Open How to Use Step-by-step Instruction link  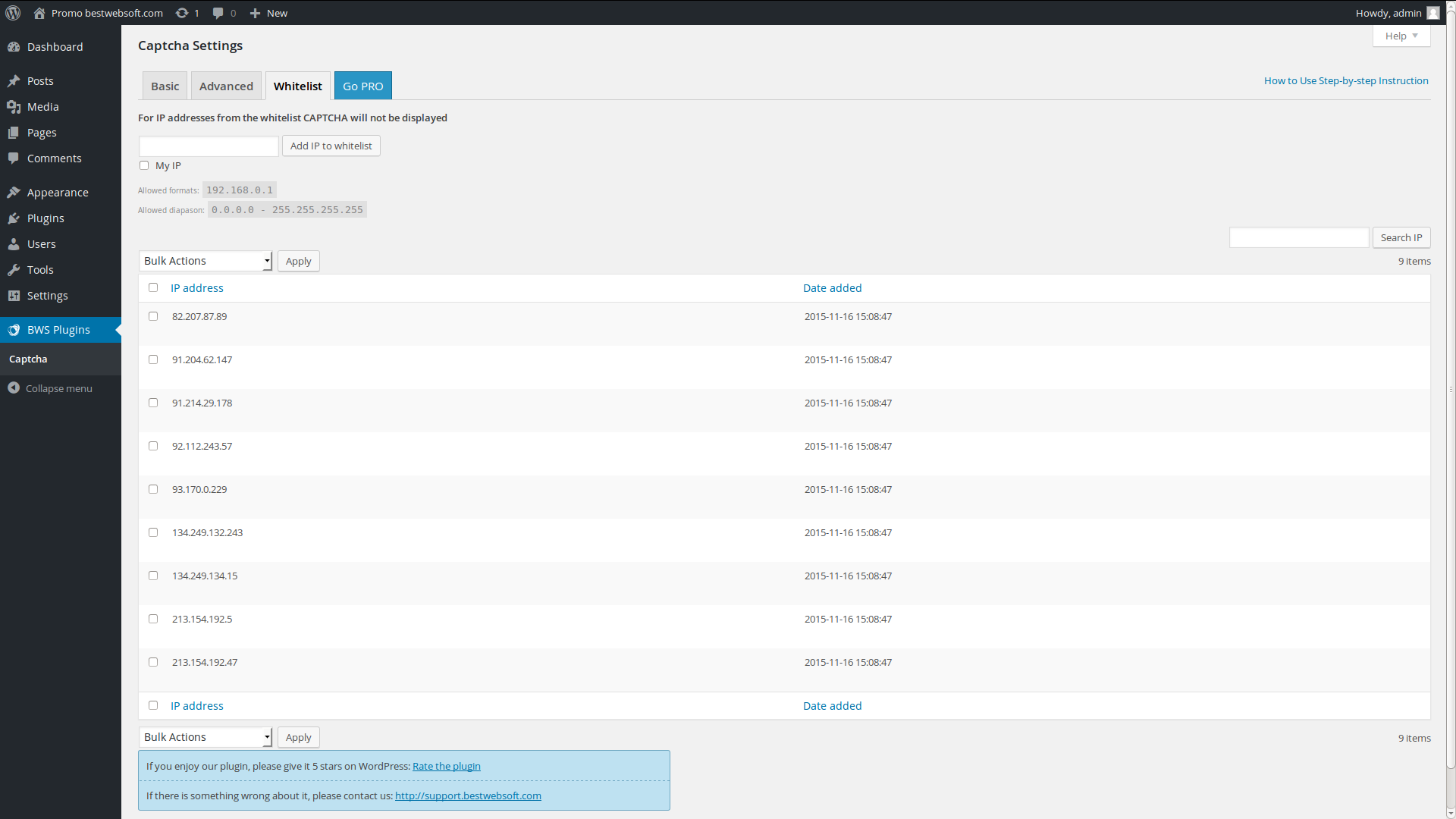click(x=1346, y=80)
